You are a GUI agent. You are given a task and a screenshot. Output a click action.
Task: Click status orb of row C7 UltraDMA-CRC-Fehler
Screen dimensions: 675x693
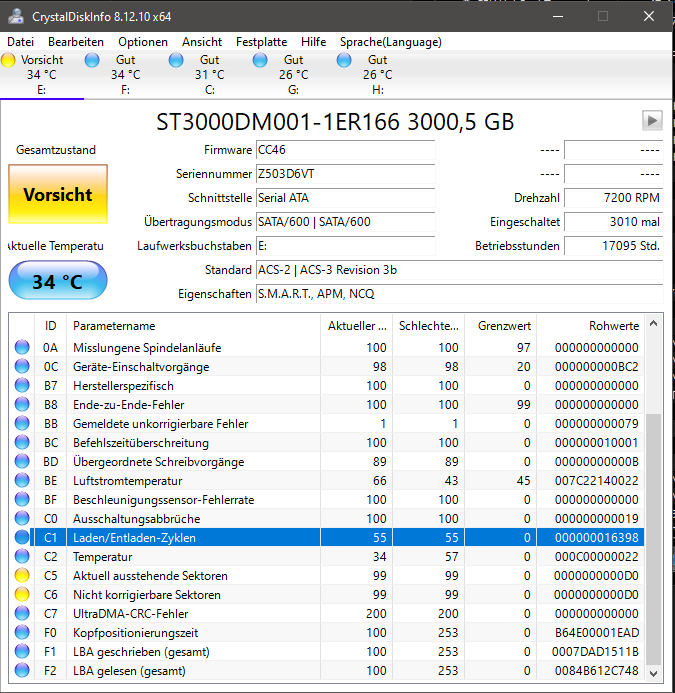[22, 613]
